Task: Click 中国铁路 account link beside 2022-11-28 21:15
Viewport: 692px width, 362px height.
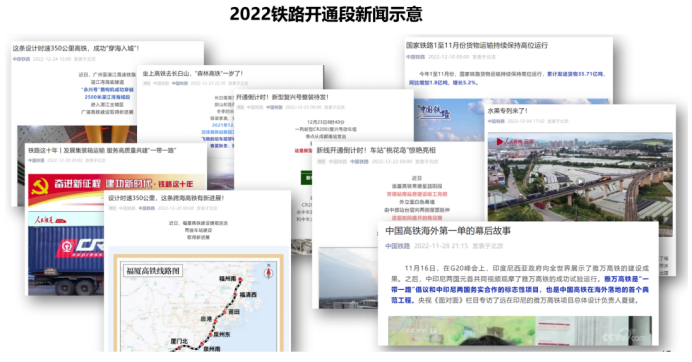Action: (x=397, y=246)
